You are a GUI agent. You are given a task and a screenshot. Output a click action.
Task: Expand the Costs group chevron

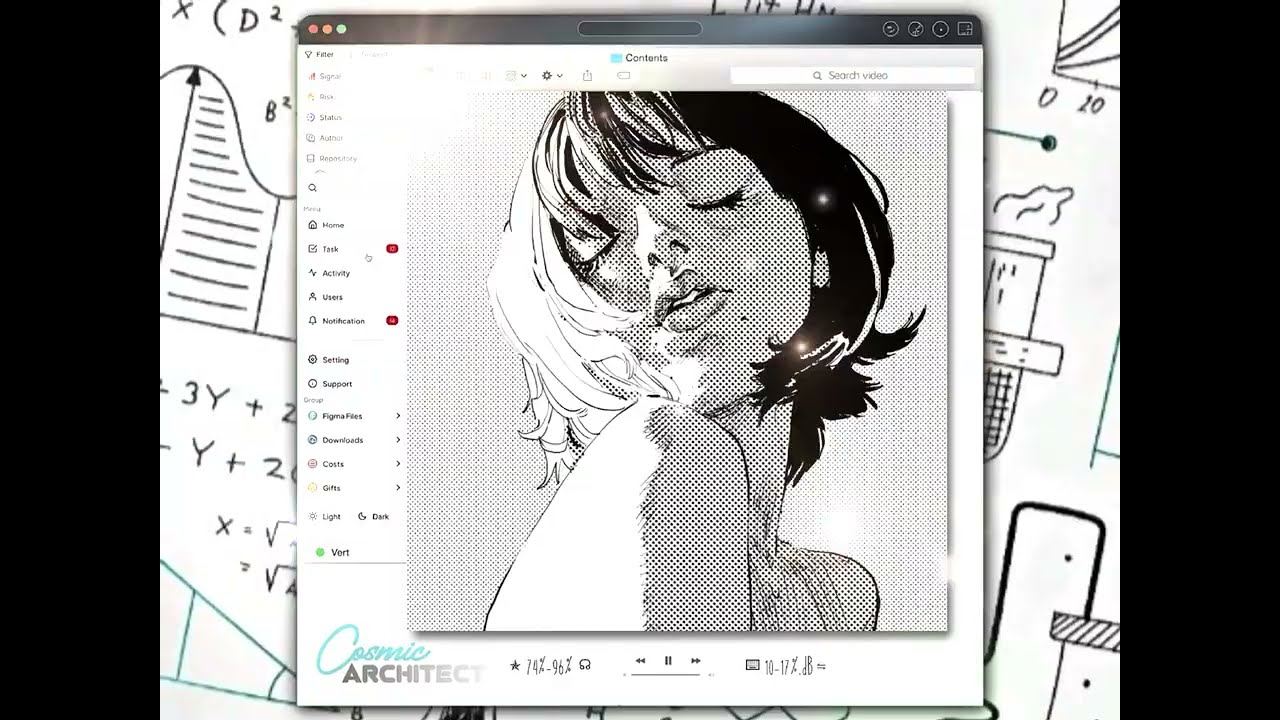[x=398, y=464]
